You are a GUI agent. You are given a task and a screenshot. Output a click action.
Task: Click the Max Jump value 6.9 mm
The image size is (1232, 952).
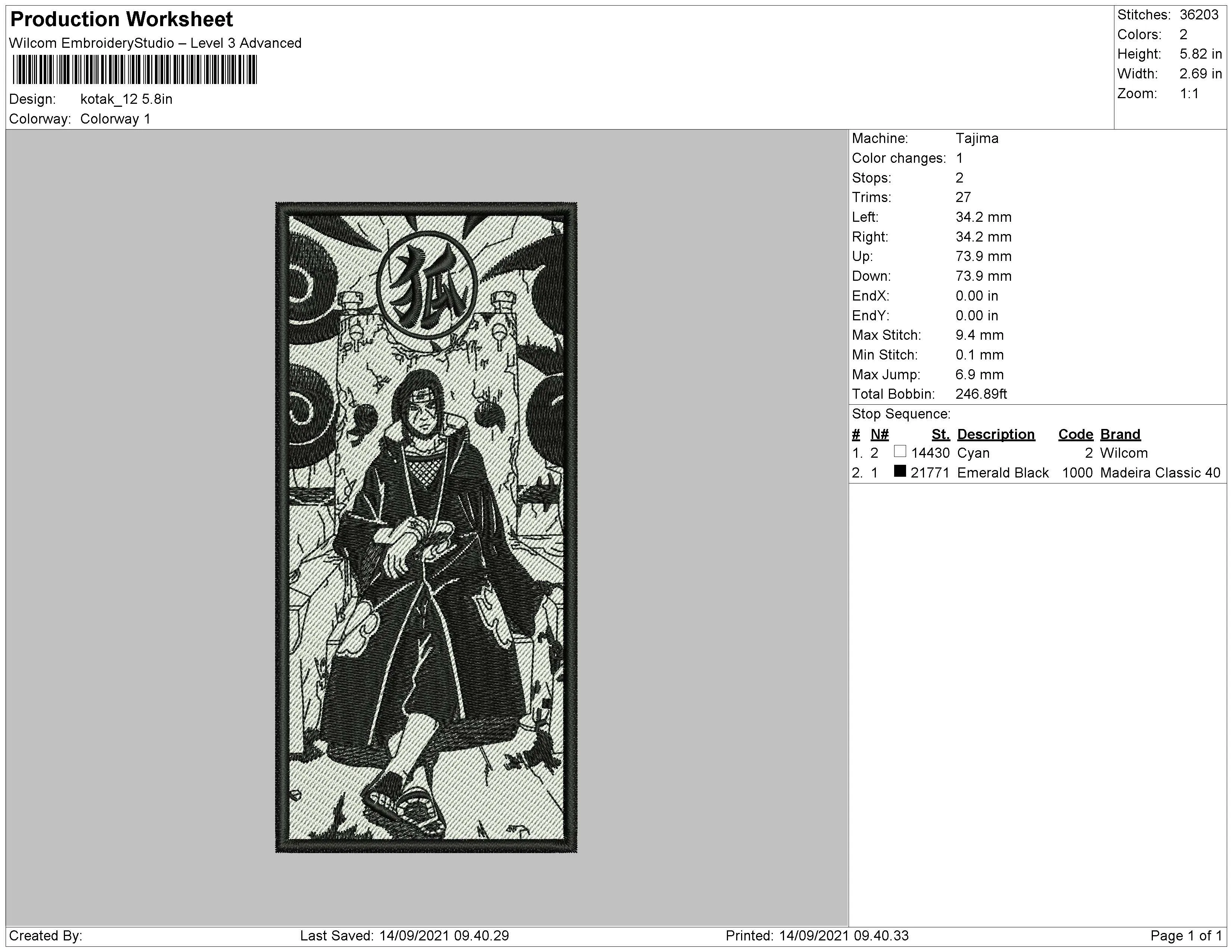tap(979, 375)
